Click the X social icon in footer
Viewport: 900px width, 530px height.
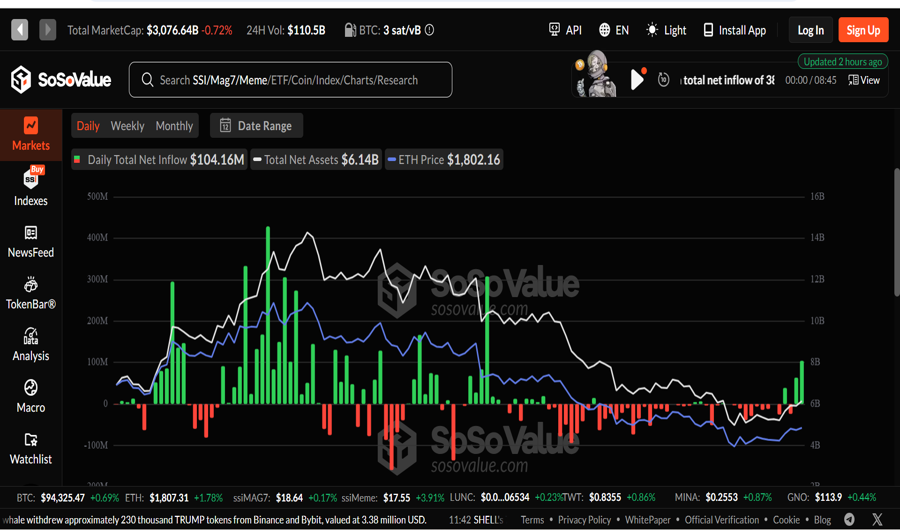tap(877, 519)
